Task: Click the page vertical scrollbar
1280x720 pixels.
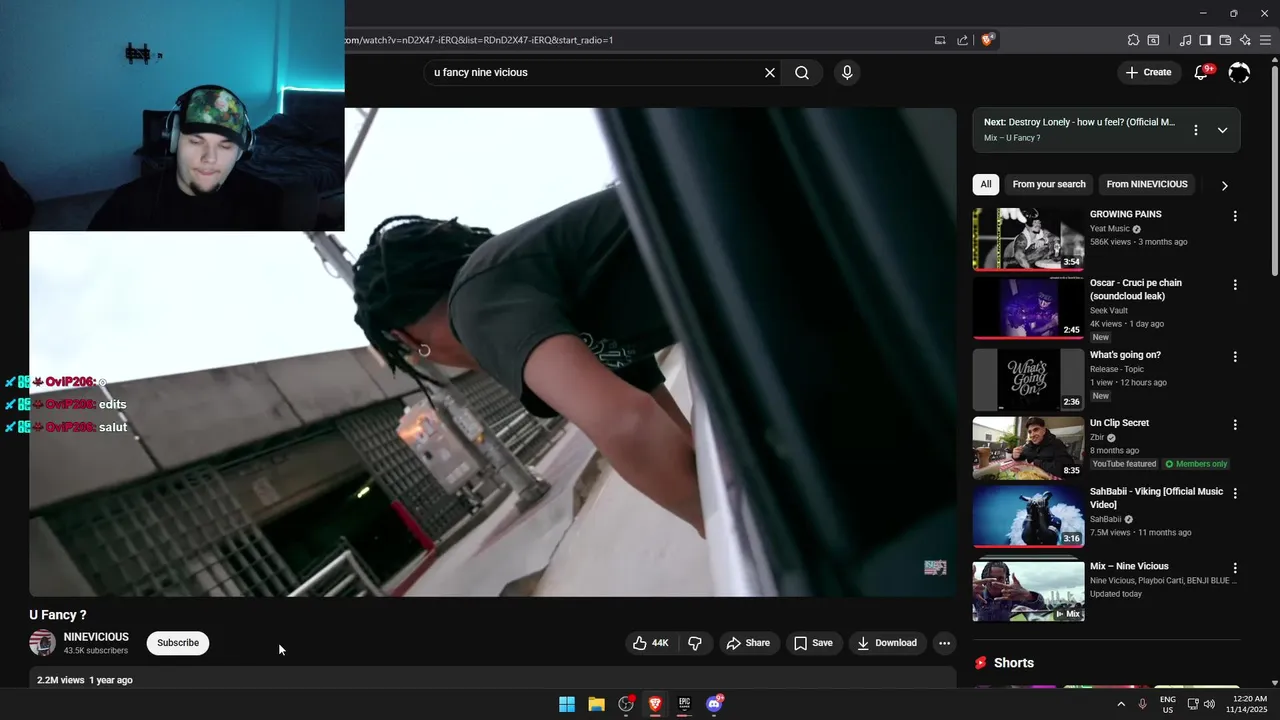Action: tap(1274, 170)
